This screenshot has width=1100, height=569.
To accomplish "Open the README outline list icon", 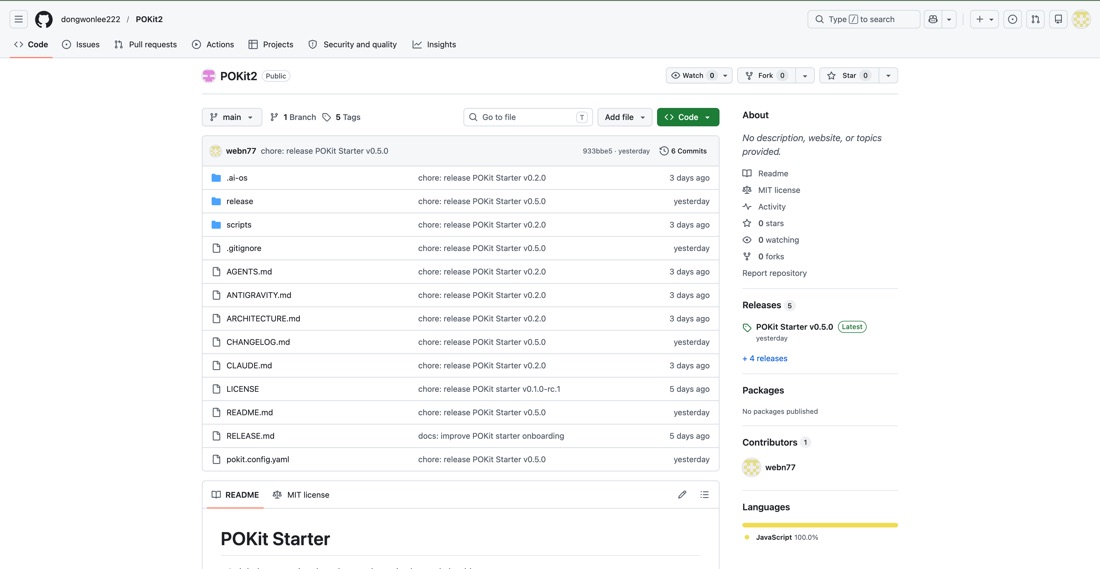I will point(704,495).
